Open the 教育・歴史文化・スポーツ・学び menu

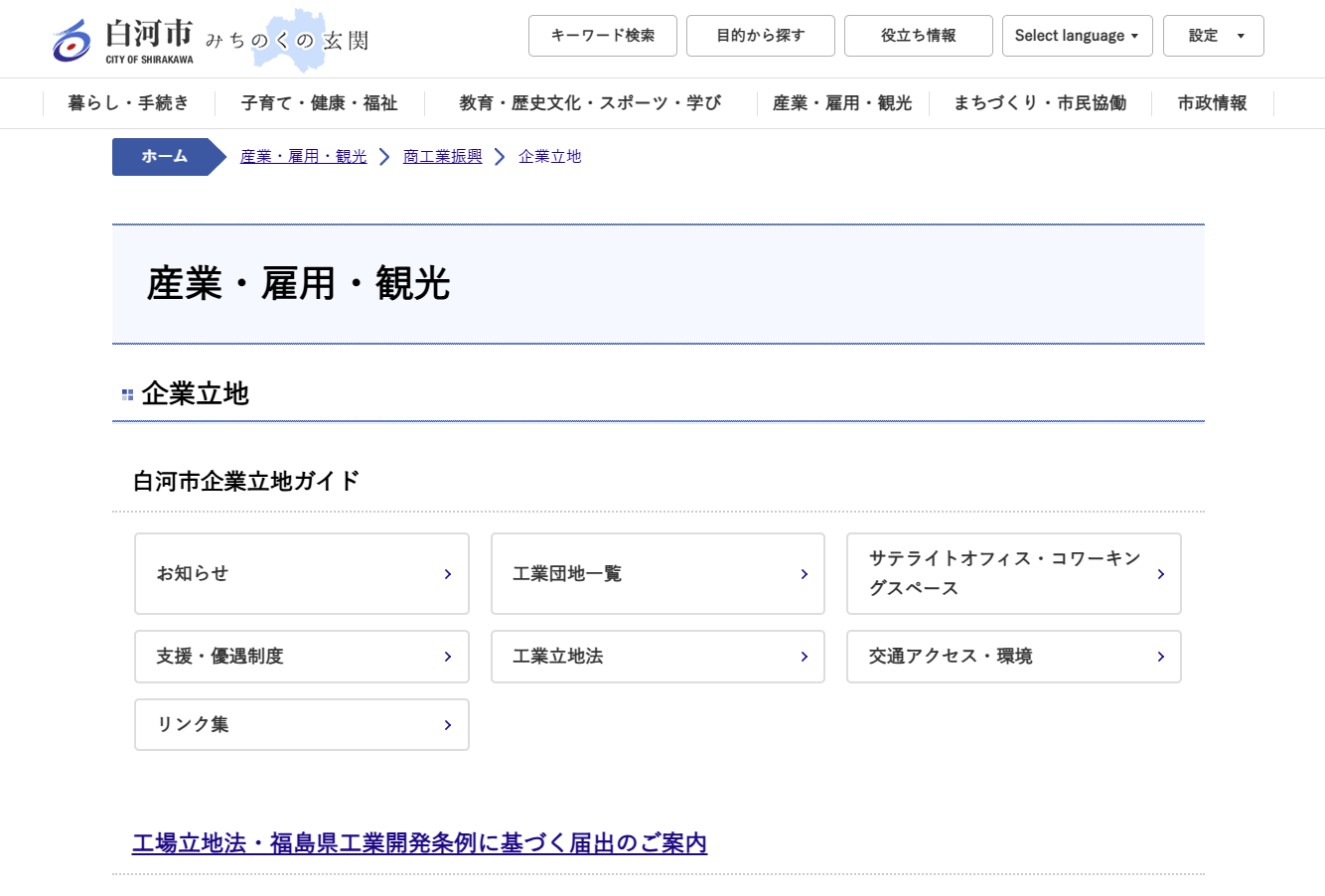coord(590,103)
